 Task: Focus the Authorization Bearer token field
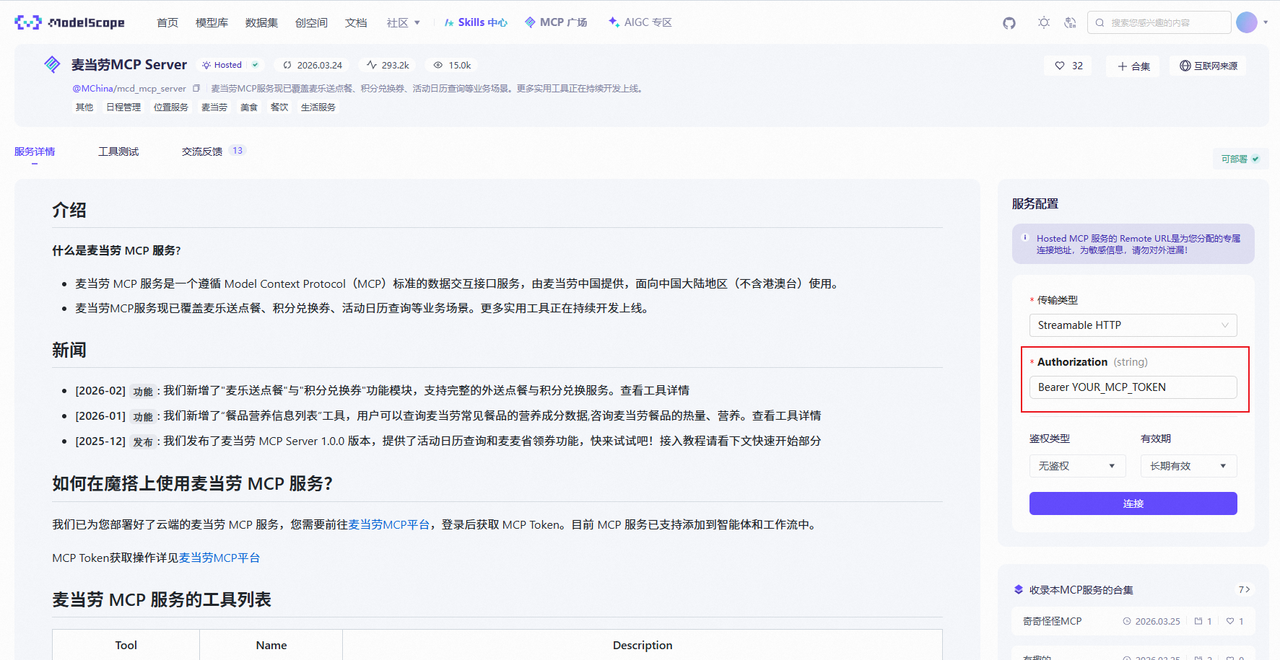click(1133, 387)
